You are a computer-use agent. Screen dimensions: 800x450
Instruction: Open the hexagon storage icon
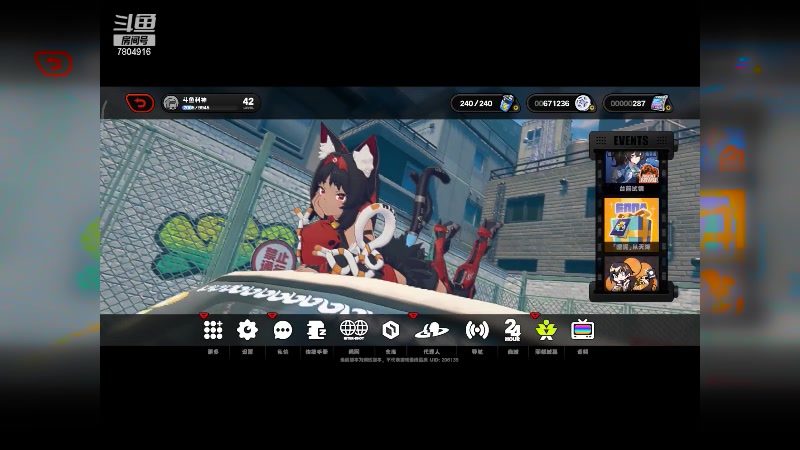click(x=391, y=330)
